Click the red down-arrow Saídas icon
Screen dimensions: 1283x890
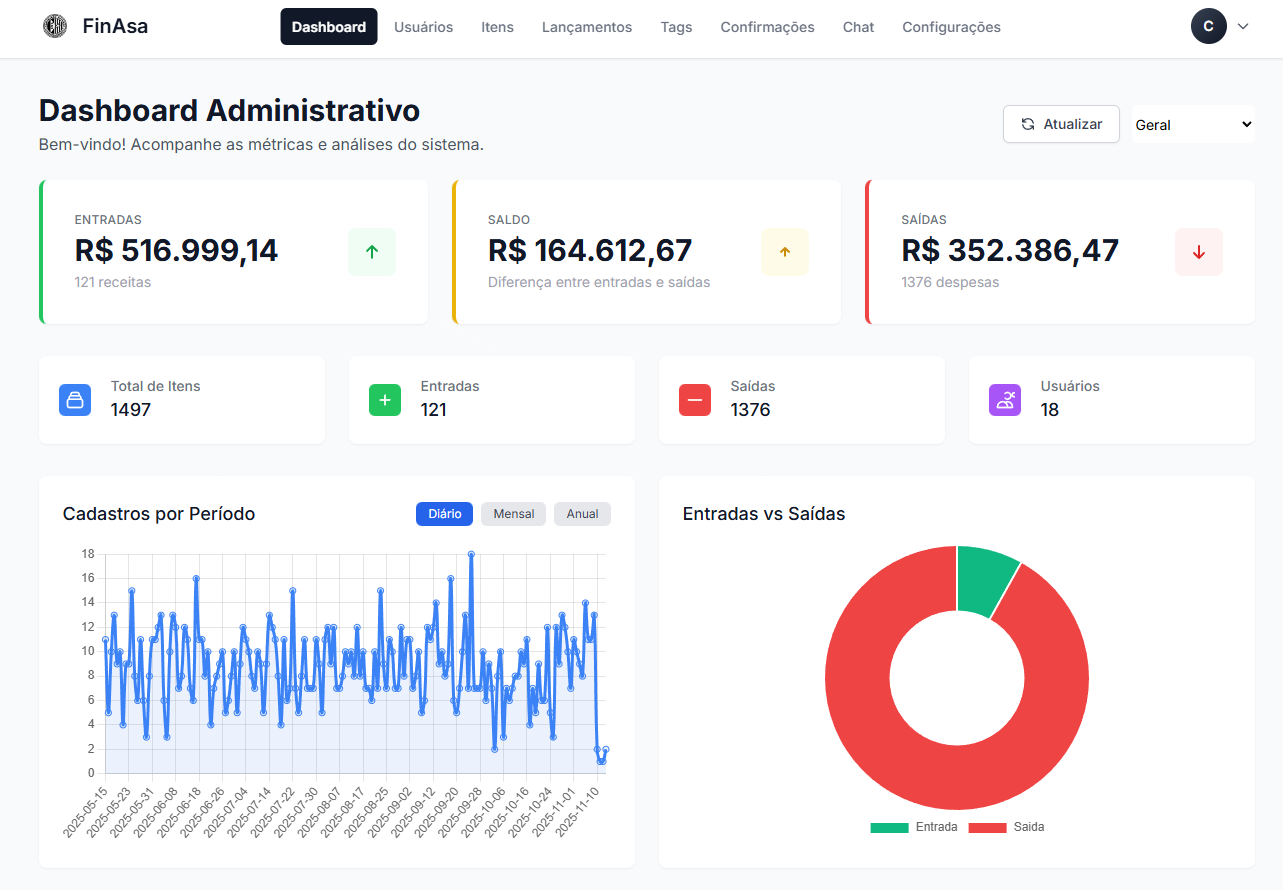pyautogui.click(x=1198, y=252)
